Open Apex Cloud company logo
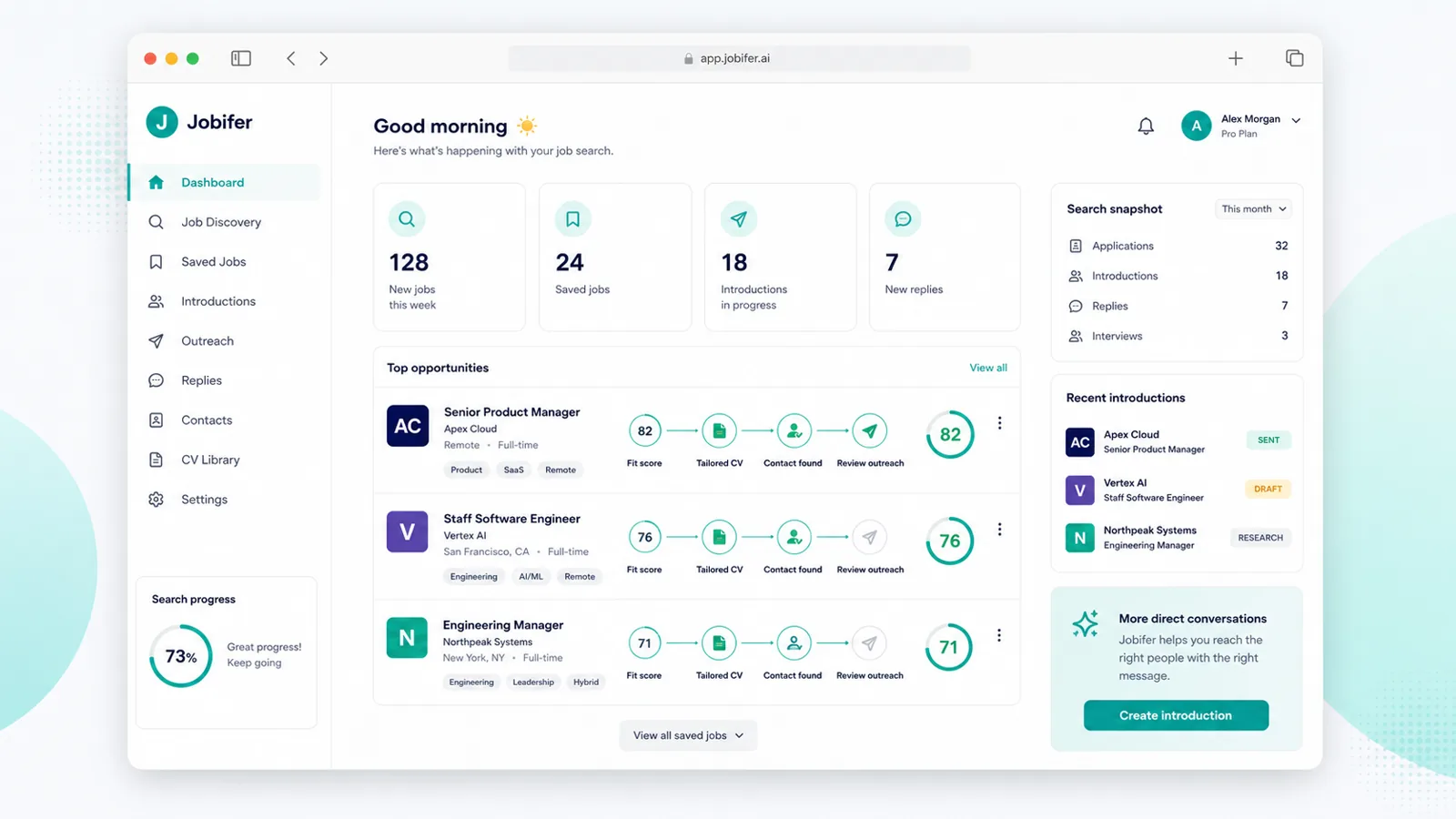The image size is (1456, 819). click(408, 426)
